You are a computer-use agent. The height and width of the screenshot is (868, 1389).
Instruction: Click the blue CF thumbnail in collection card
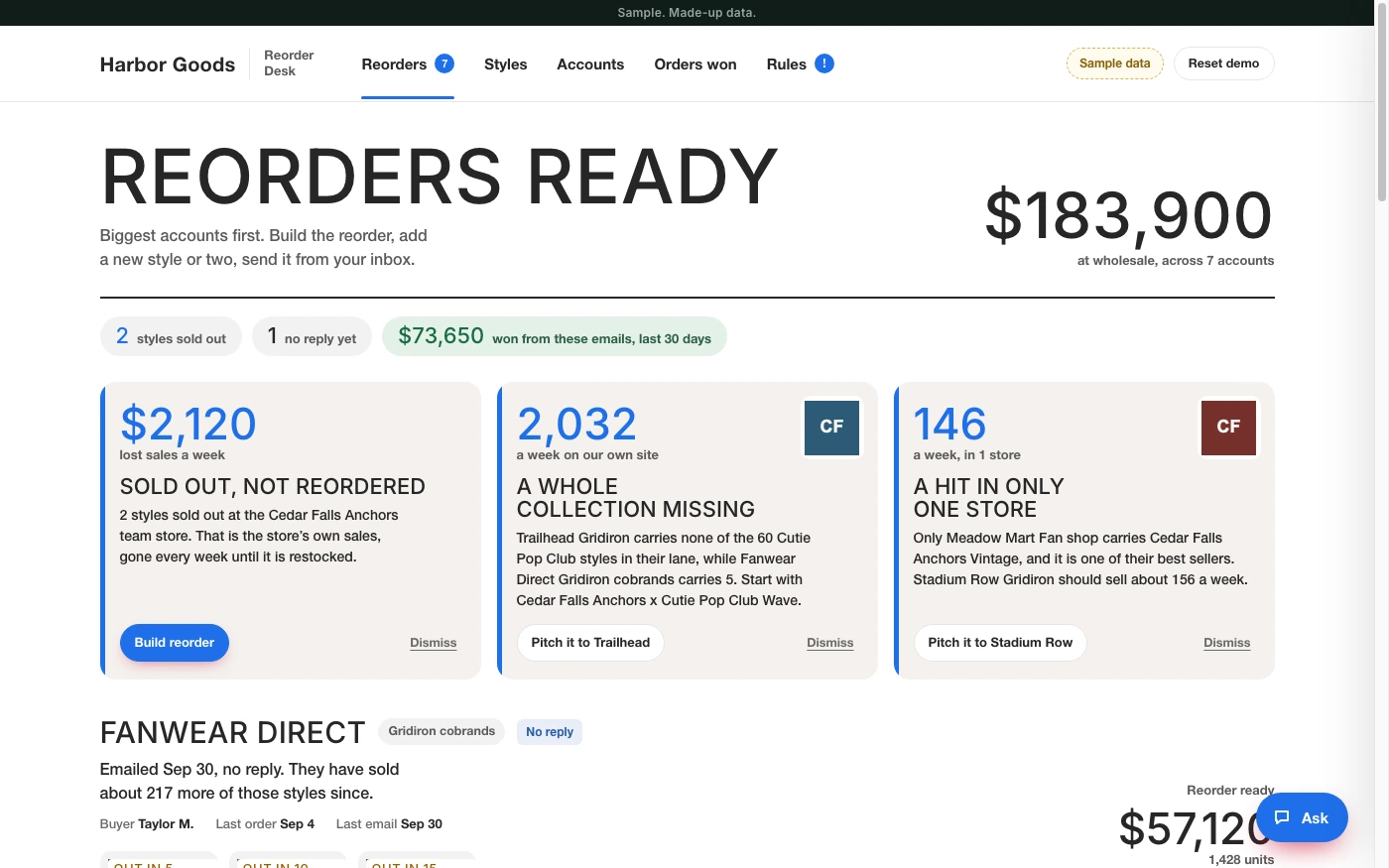(x=831, y=427)
